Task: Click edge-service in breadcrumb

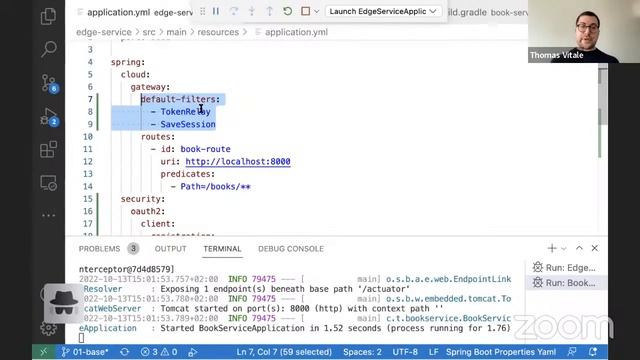Action: [x=104, y=32]
